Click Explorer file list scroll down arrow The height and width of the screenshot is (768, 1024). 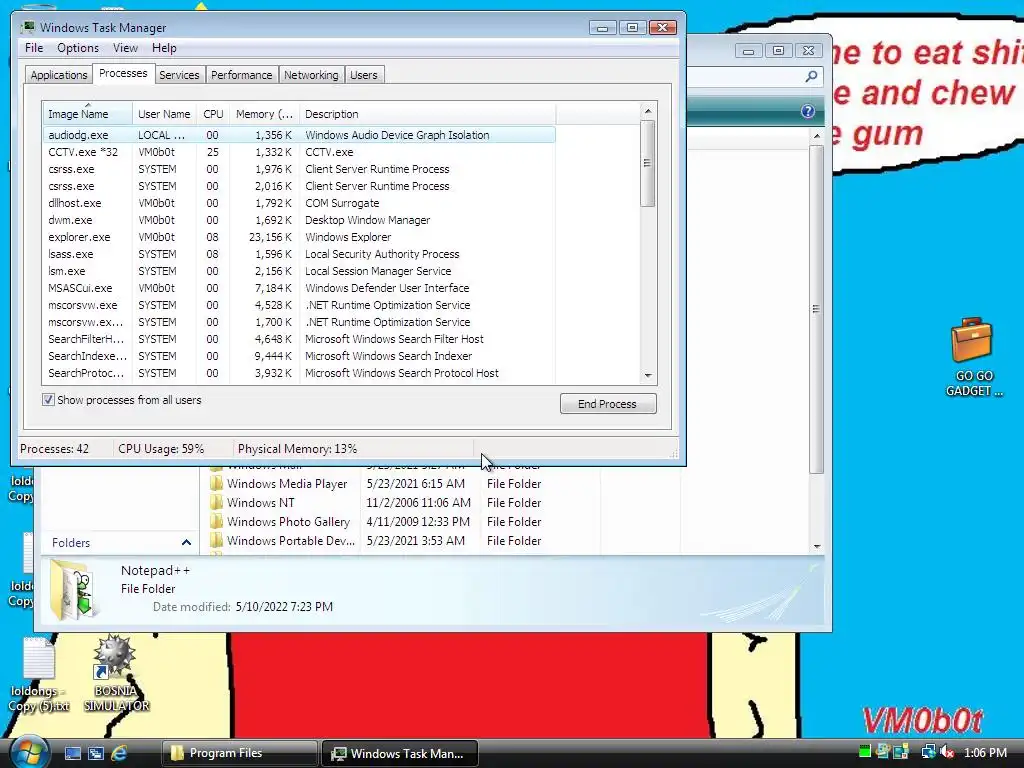(816, 546)
